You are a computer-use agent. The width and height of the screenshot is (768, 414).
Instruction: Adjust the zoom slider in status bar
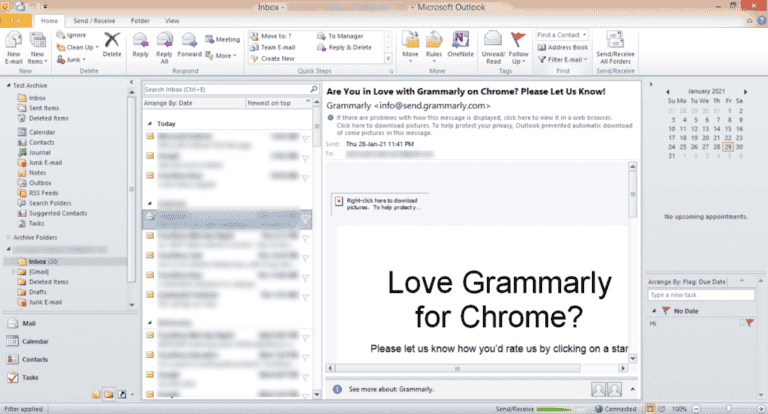pos(726,409)
